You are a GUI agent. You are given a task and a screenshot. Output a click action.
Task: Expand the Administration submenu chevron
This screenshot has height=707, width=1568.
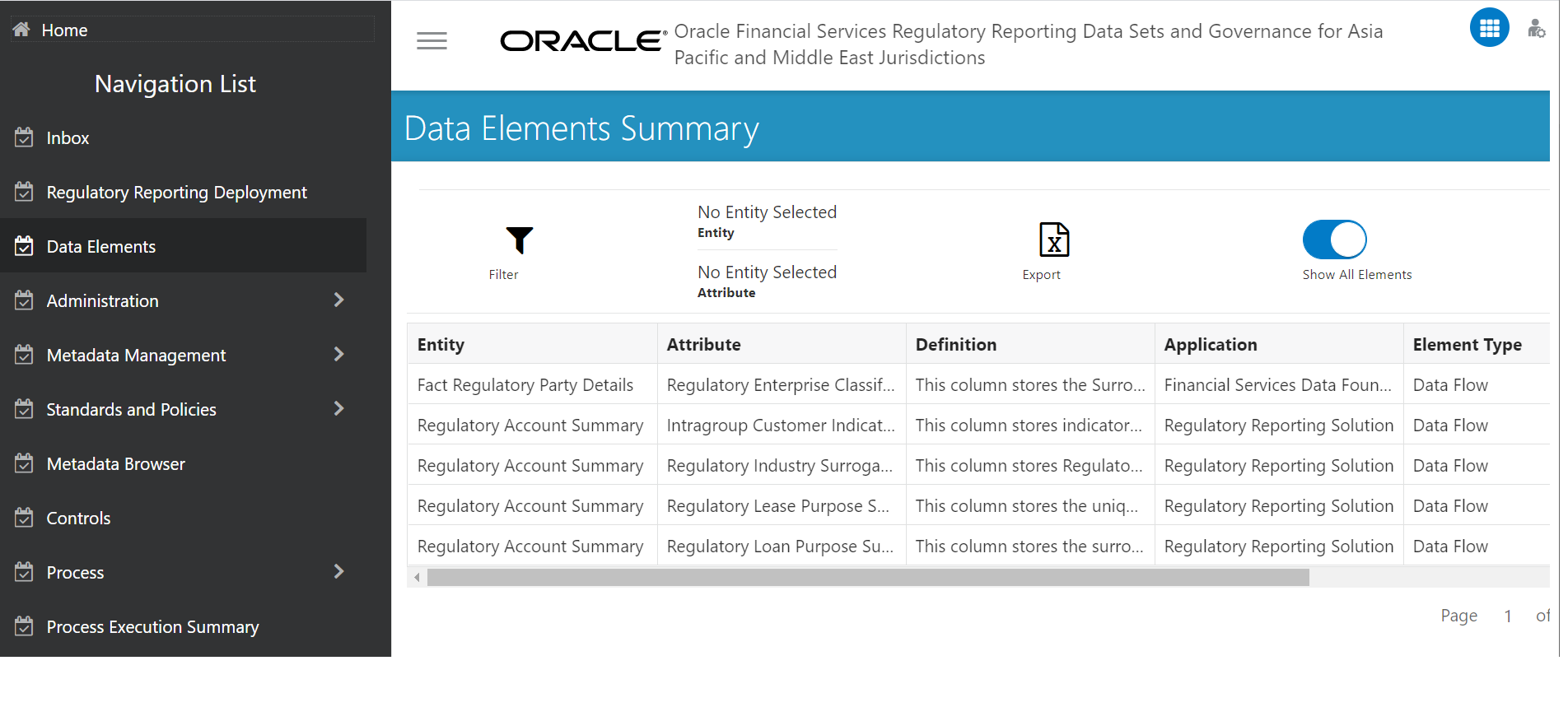point(338,300)
